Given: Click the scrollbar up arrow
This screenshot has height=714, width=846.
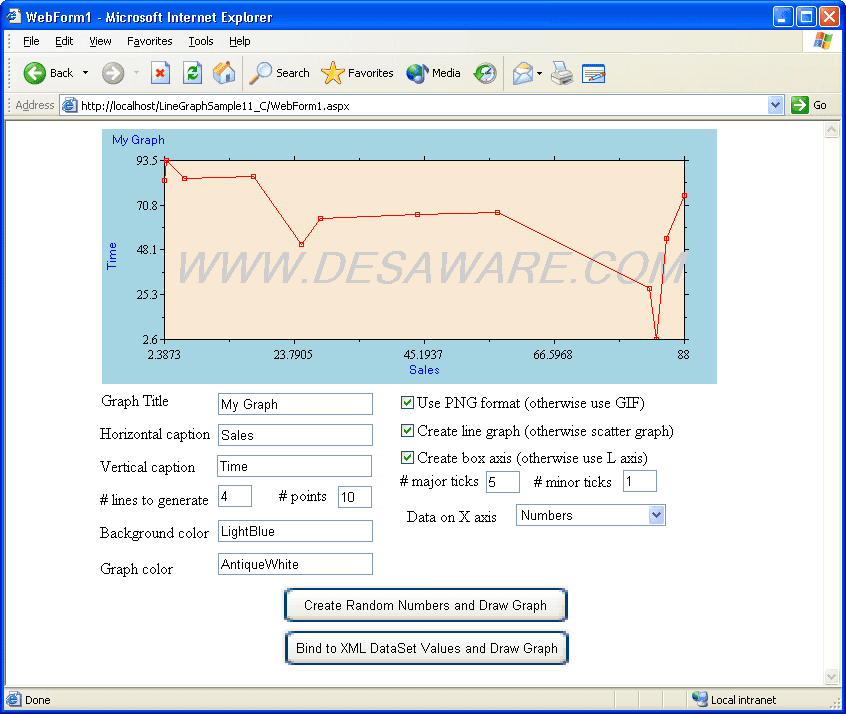Looking at the screenshot, I should pos(831,130).
